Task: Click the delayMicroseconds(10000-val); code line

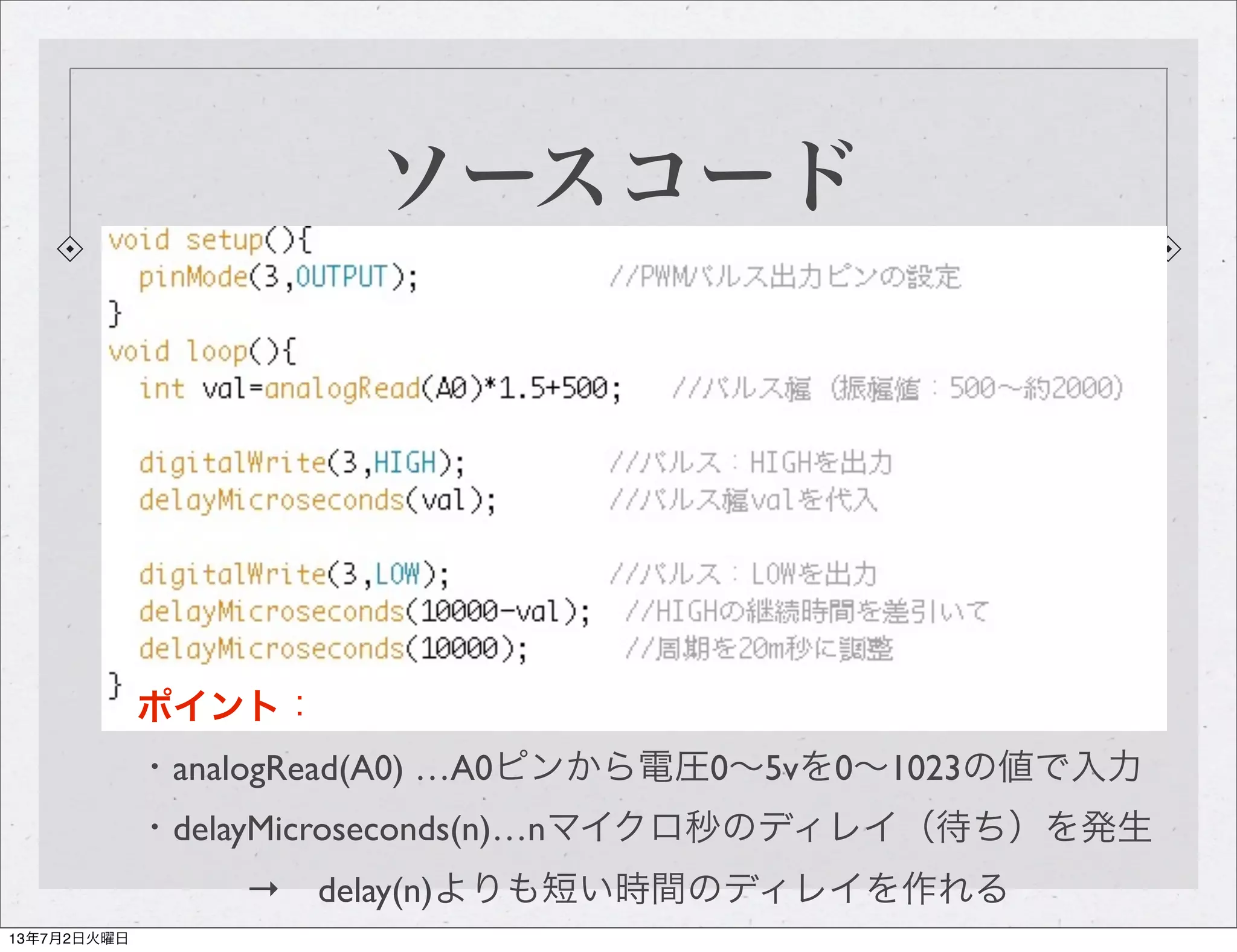Action: (x=364, y=612)
